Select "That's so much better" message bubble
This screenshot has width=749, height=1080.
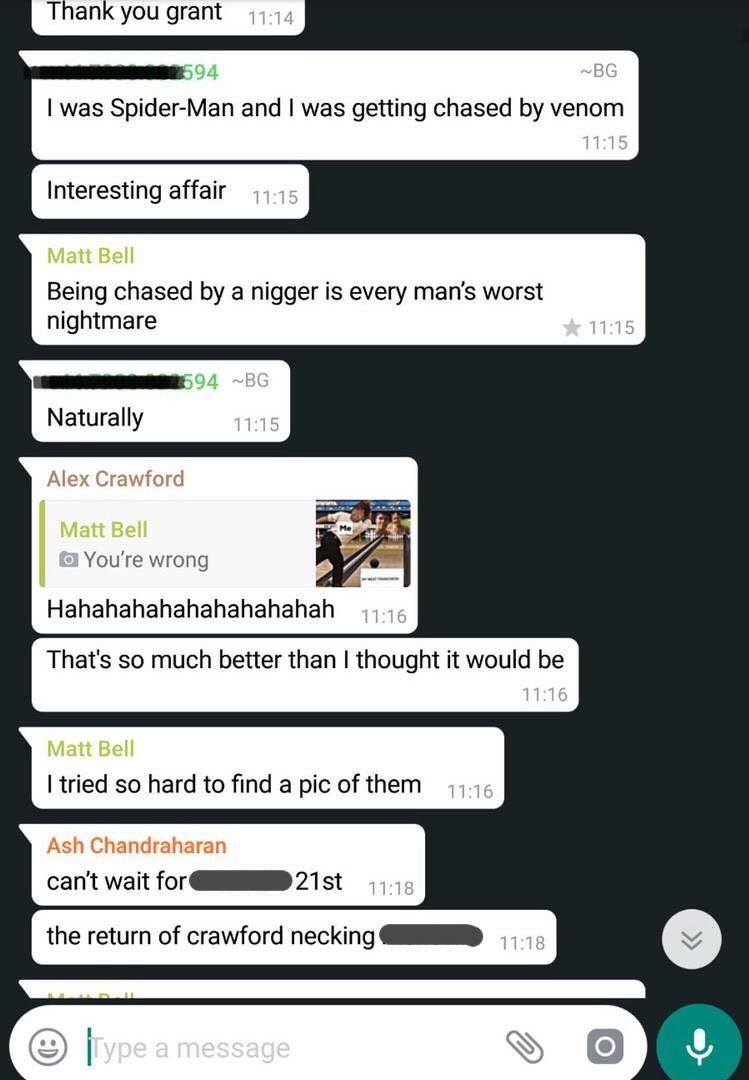(x=305, y=675)
